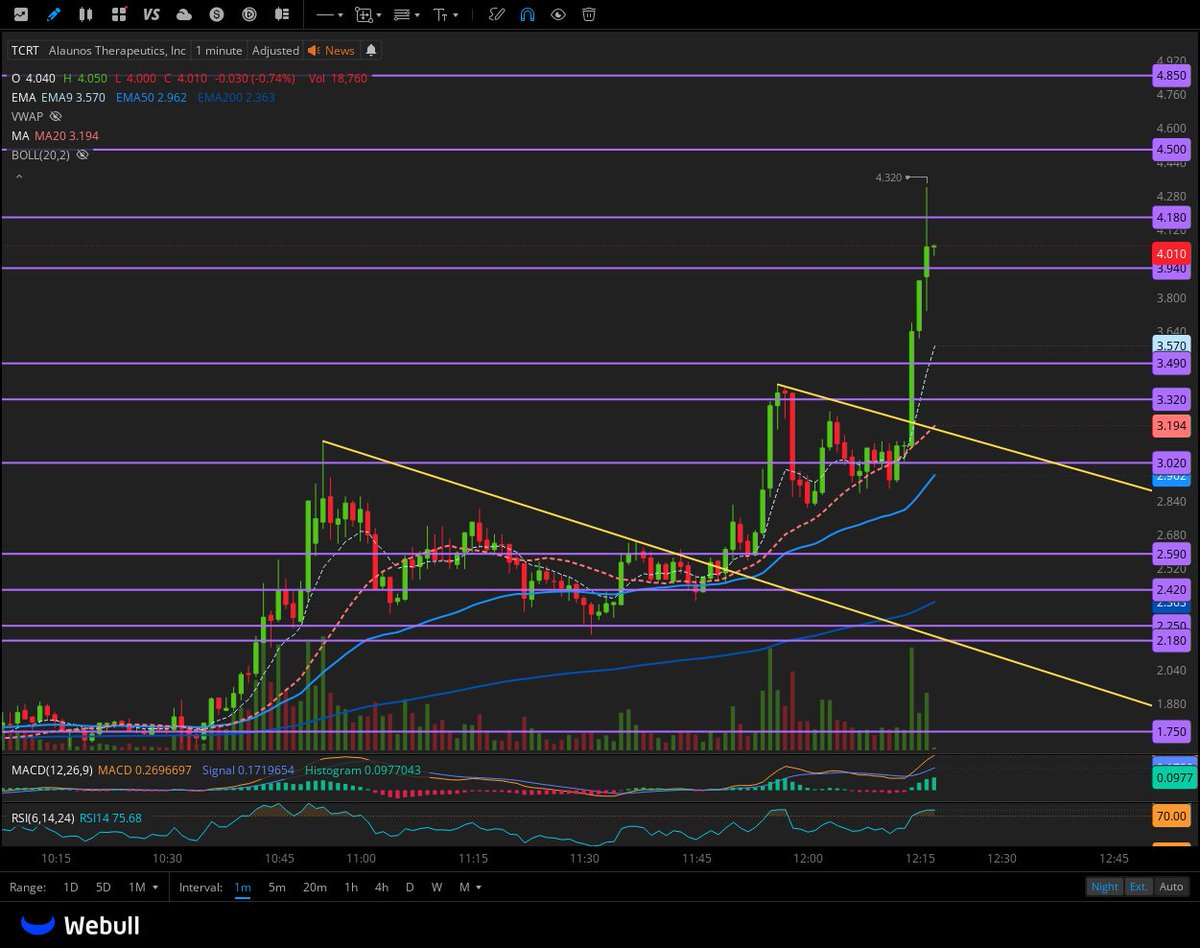The height and width of the screenshot is (948, 1200).
Task: Click the EMA200 2.363 legend label
Action: tap(236, 97)
